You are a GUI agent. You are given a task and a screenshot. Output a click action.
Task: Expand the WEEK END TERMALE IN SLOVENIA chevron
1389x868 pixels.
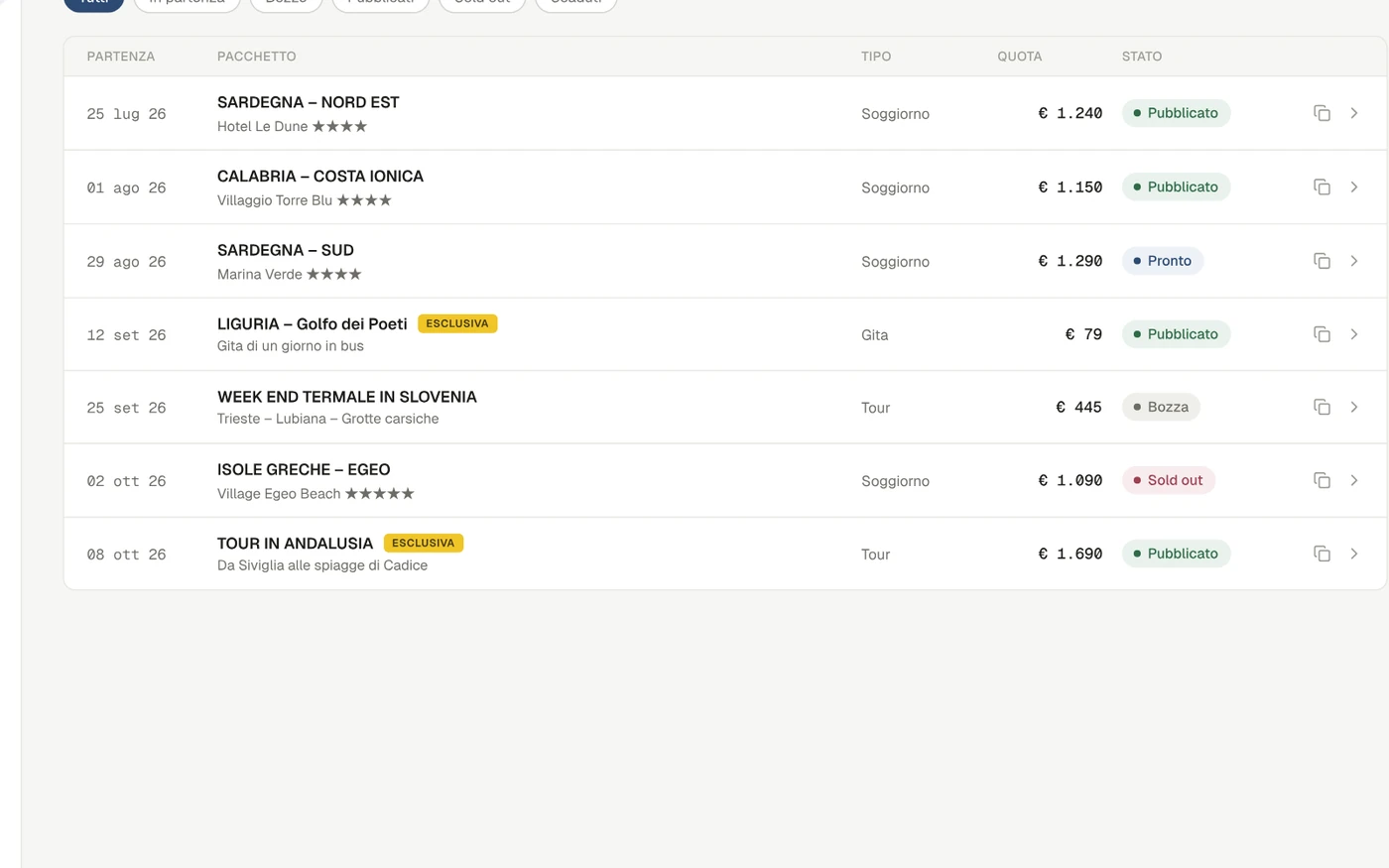tap(1354, 407)
